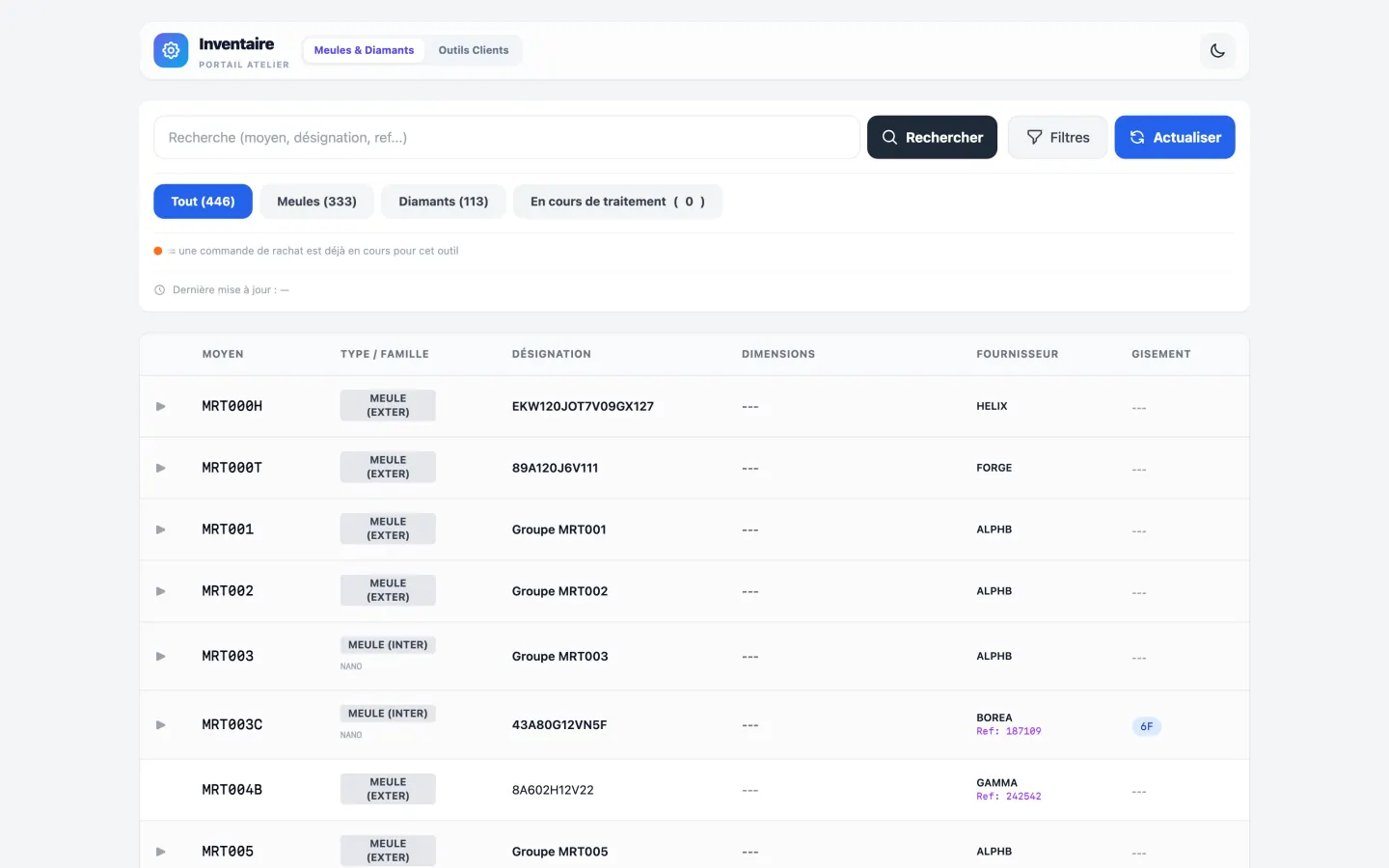Viewport: 1389px width, 868px height.
Task: Expand the MRT003 row
Action: tap(161, 656)
